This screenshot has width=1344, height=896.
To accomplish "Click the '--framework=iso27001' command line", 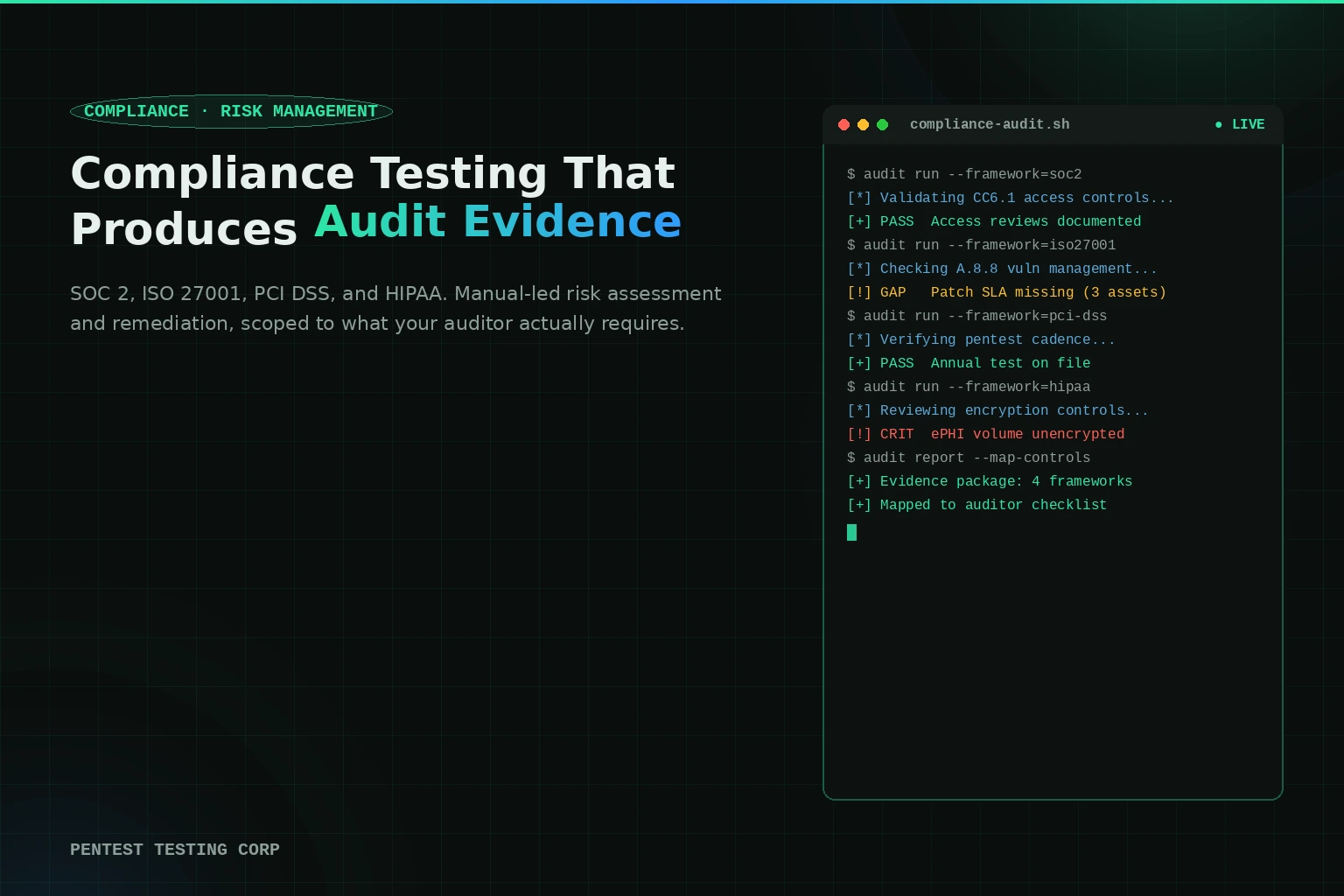I will pyautogui.click(x=981, y=245).
